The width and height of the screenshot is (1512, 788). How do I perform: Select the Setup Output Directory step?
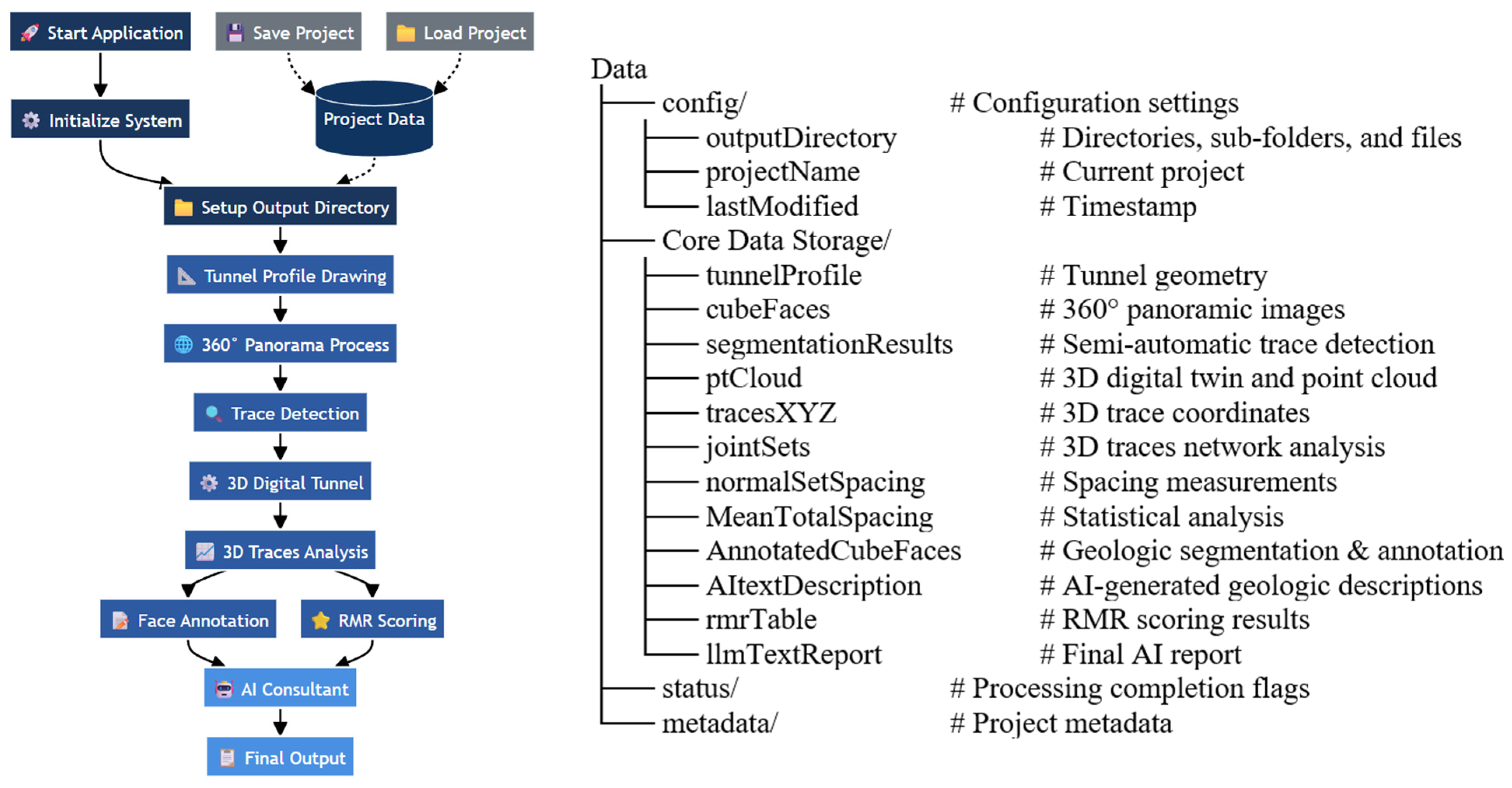[280, 206]
